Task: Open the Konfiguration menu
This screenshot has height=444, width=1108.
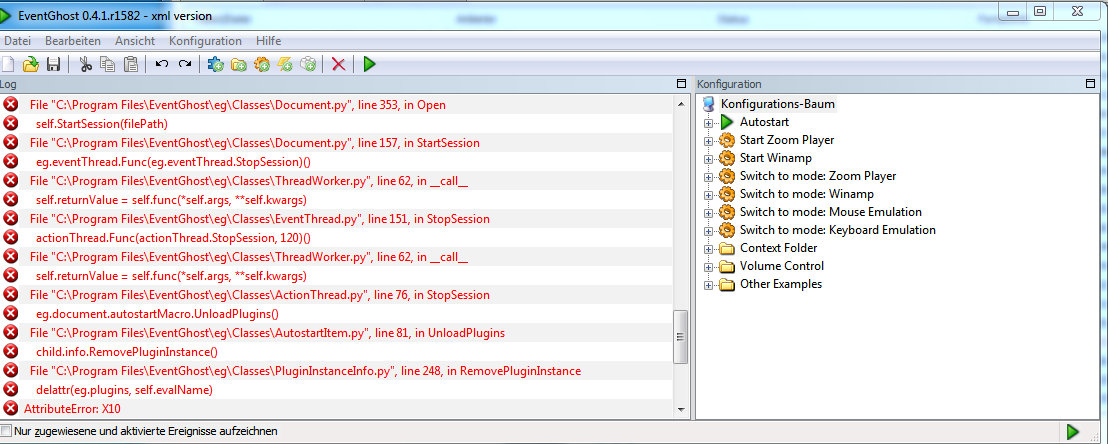Action: [x=206, y=41]
